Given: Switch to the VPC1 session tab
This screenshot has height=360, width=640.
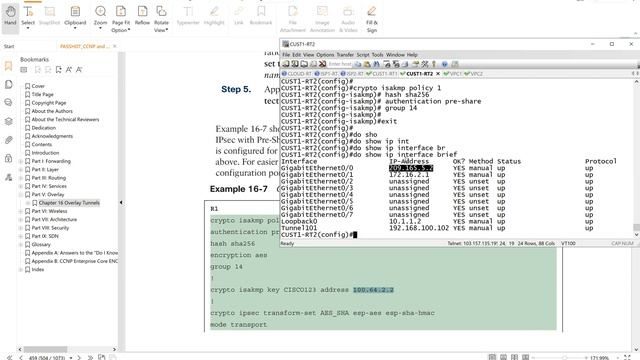Looking at the screenshot, I should coord(452,74).
